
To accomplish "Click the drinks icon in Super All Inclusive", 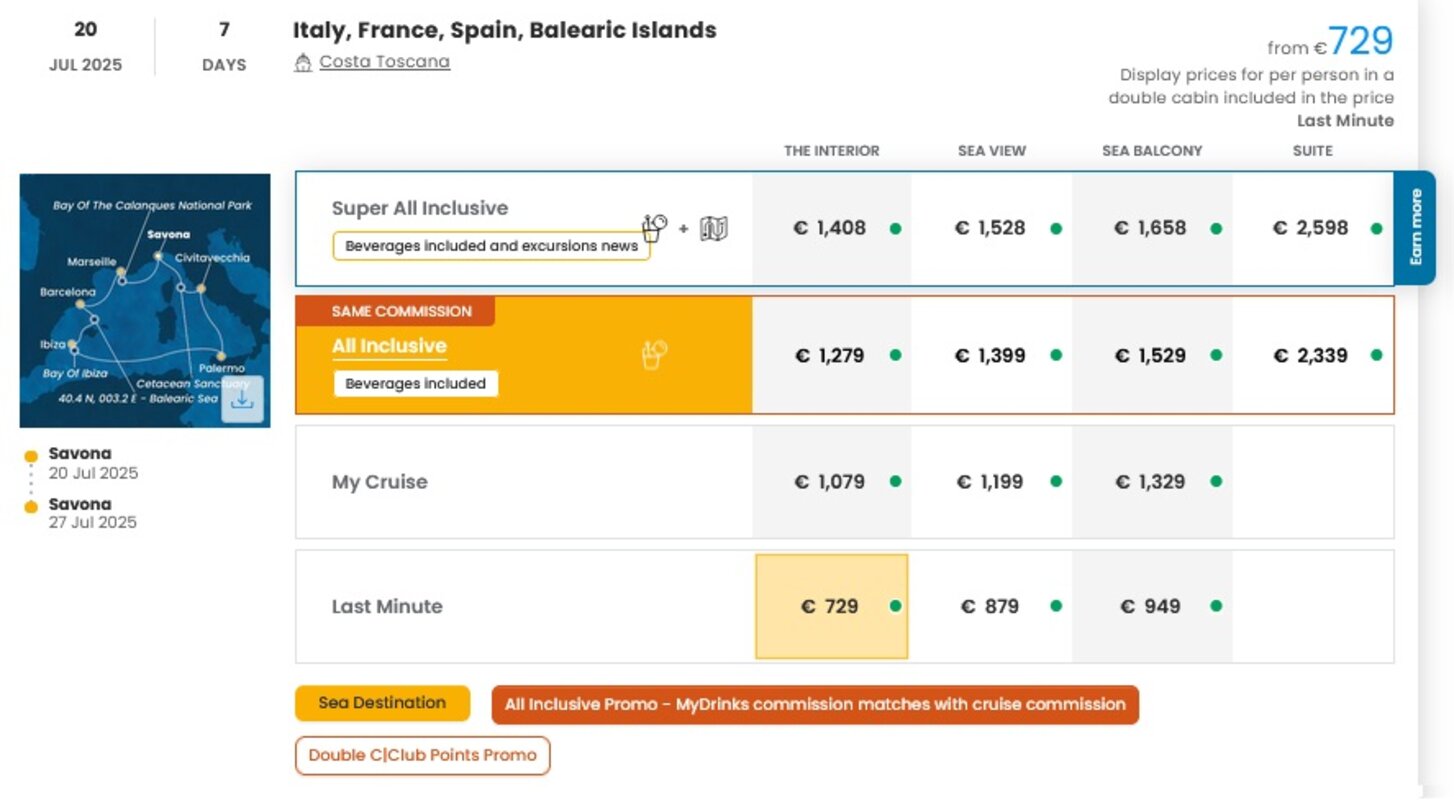I will (654, 228).
